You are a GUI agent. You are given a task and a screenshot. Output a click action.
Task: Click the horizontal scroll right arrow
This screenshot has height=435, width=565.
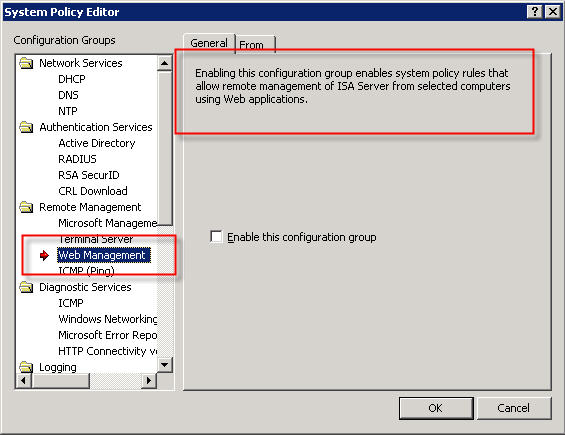click(x=148, y=381)
